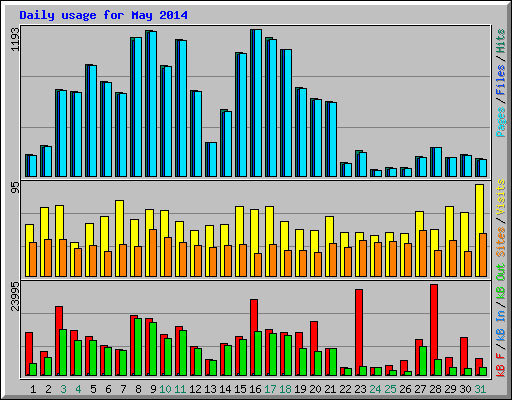Click the 1193 axis maximum label
Image resolution: width=512 pixels, height=400 pixels.
tap(15, 39)
